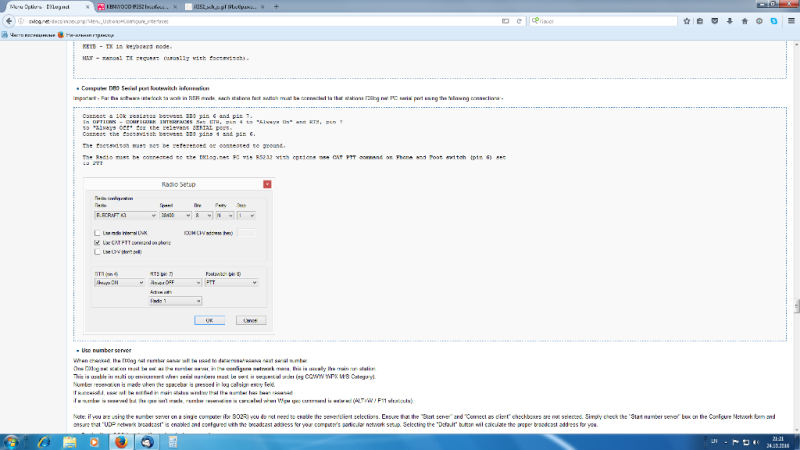Open the Action Center flag in tray

tap(736, 442)
